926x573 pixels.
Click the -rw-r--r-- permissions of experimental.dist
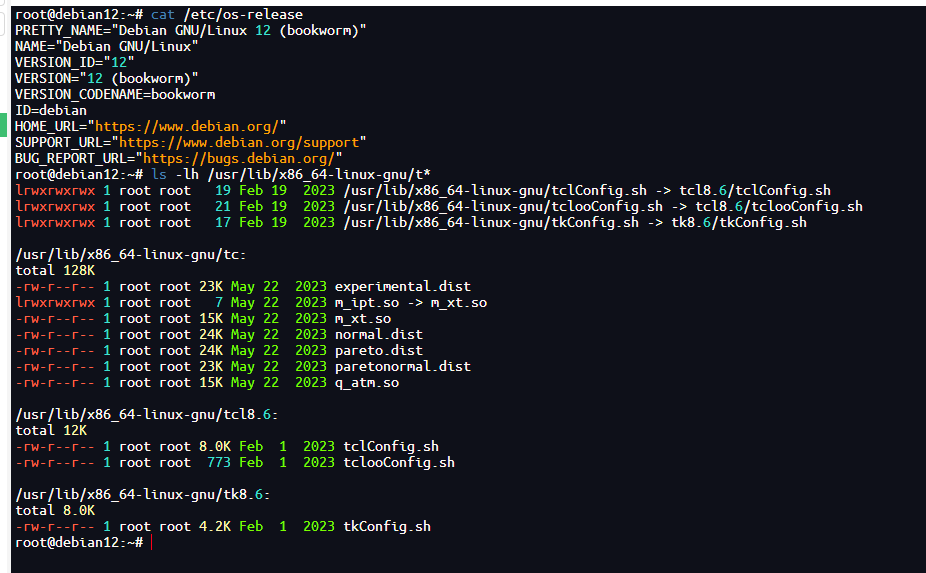point(55,286)
